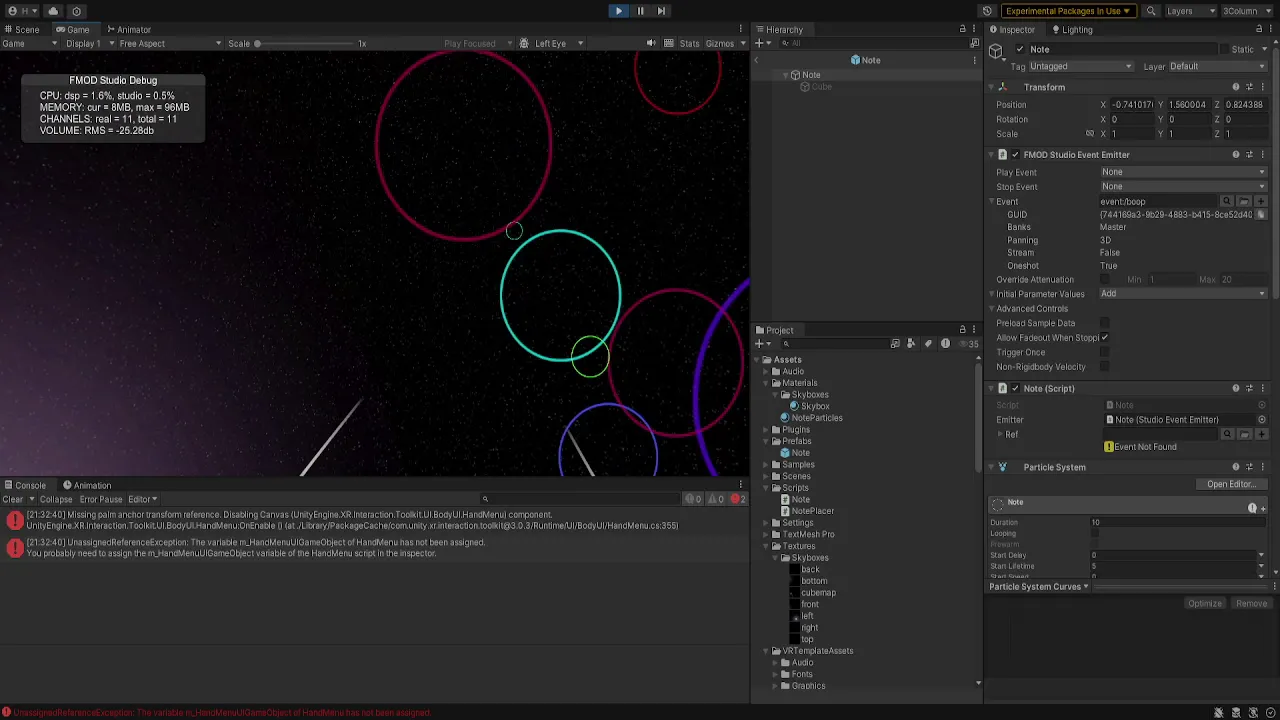Clear the Console messages

(x=13, y=499)
